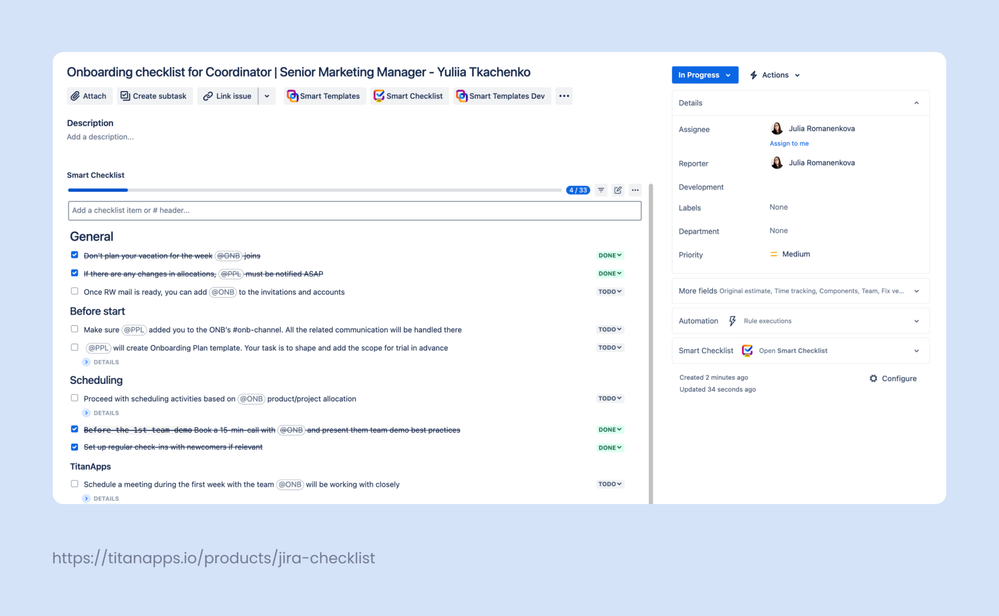This screenshot has height=616, width=999.
Task: Collapse the Details panel
Action: click(916, 102)
